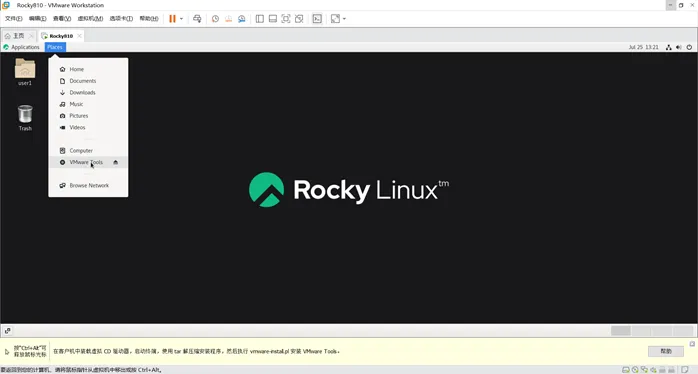698x374 pixels.
Task: Click the arrow icon beside the Ctrl+Alt hint
Action: point(7,351)
